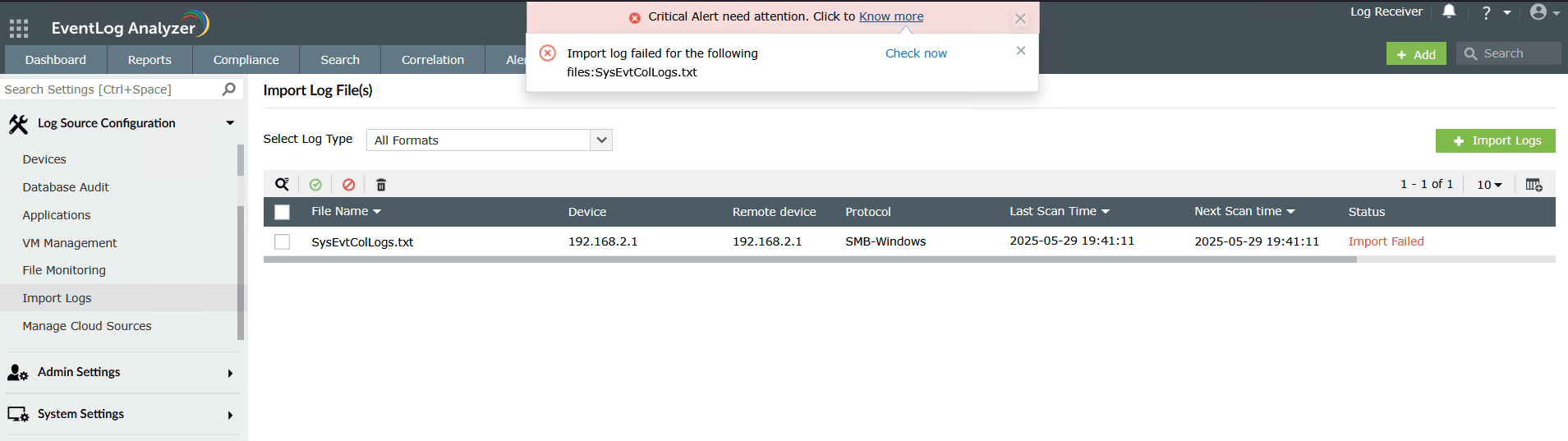The height and width of the screenshot is (441, 1568).
Task: Click the Remote device column header
Action: [x=774, y=212]
